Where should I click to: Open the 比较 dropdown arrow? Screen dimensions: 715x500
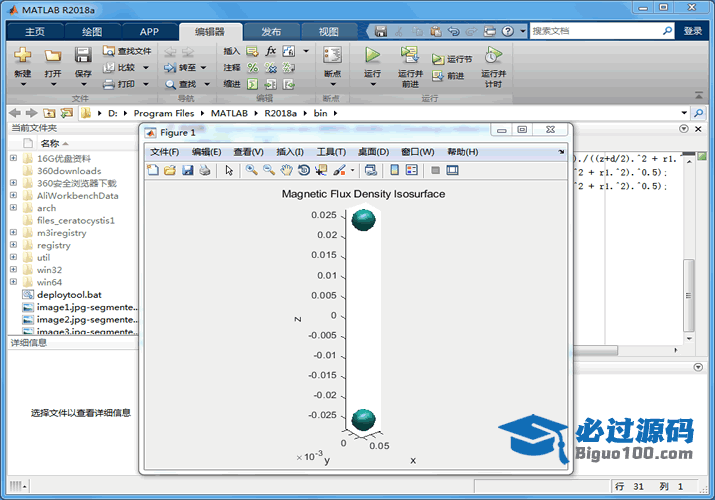146,67
